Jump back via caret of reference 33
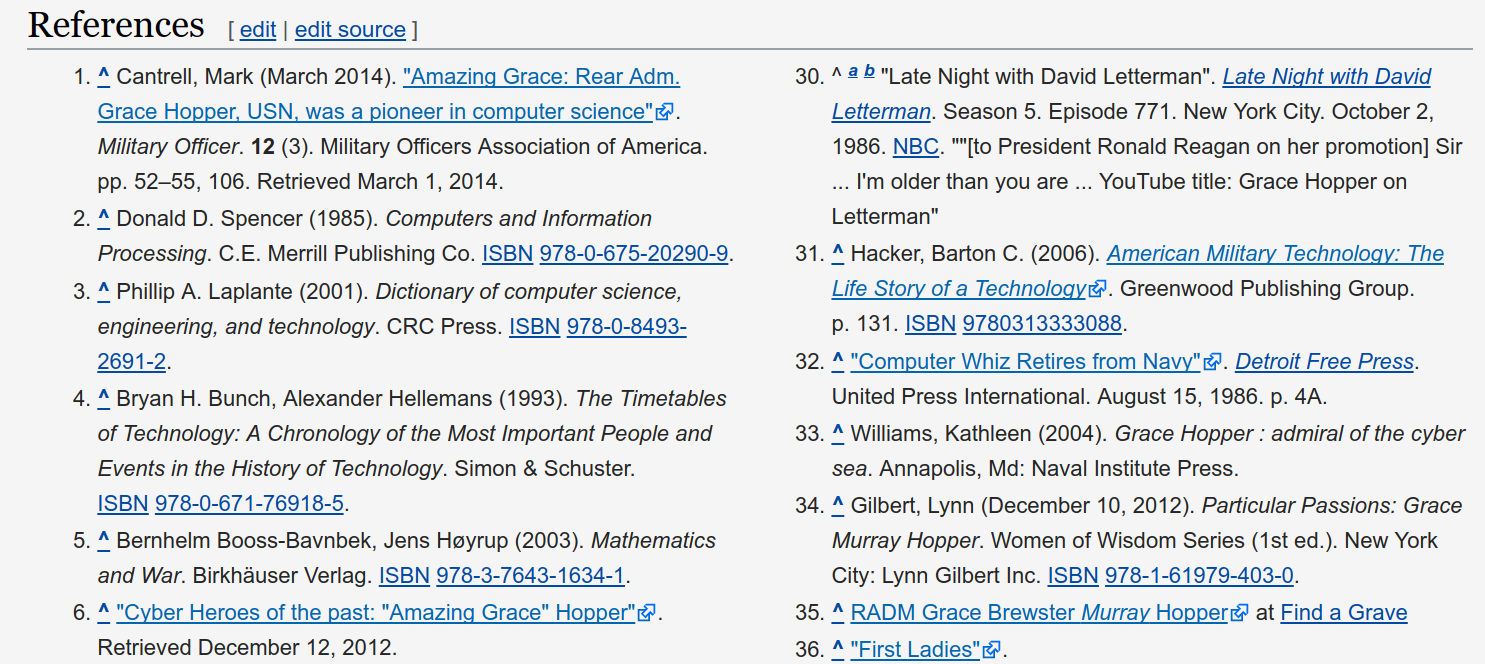The height and width of the screenshot is (664, 1485). 838,433
